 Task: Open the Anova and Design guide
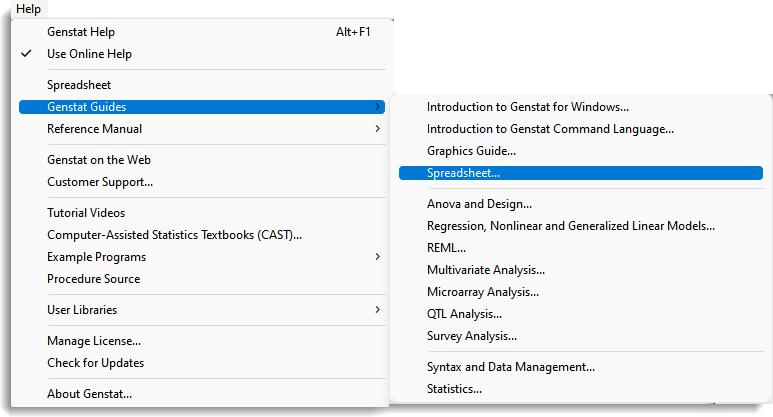point(581,204)
